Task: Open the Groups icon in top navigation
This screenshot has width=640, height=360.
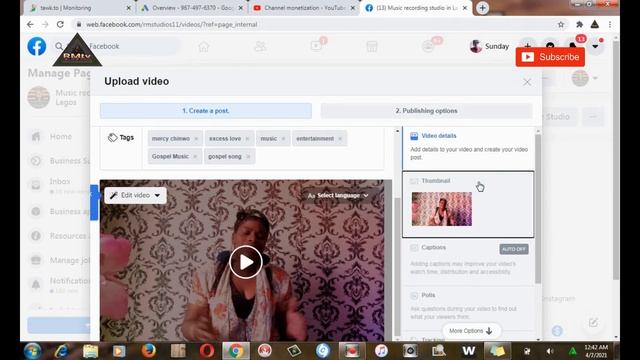Action: tap(428, 46)
